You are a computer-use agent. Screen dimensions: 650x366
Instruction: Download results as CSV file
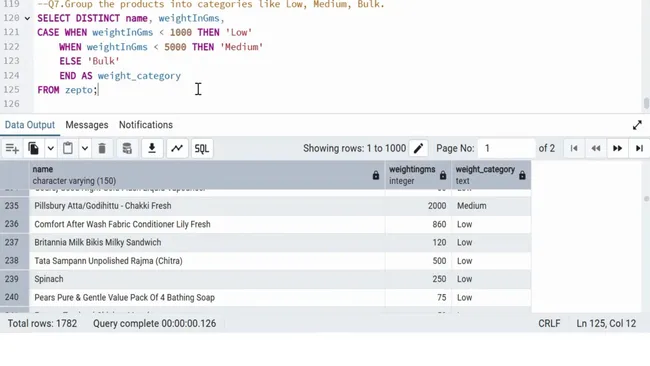[152, 148]
